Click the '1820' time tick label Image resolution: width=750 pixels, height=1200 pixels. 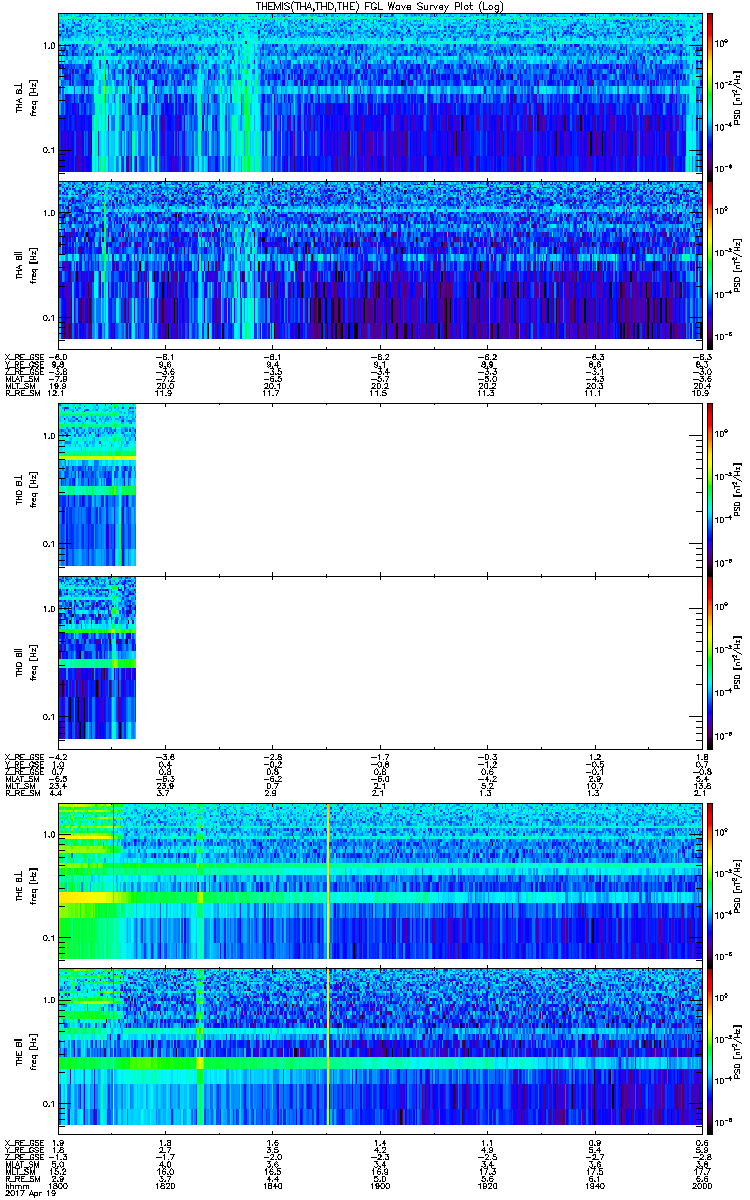pyautogui.click(x=166, y=1187)
